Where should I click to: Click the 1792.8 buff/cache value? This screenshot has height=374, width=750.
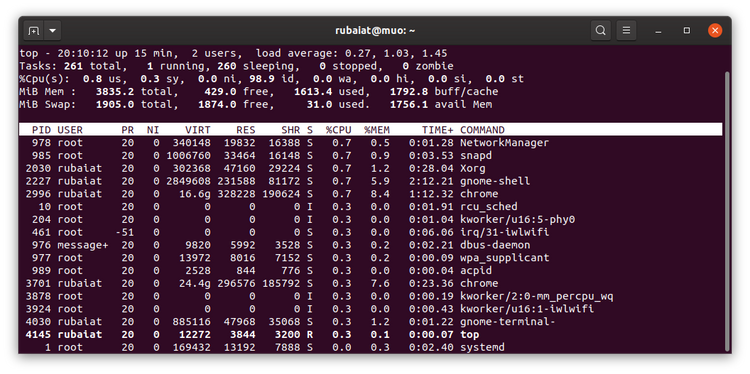[409, 91]
